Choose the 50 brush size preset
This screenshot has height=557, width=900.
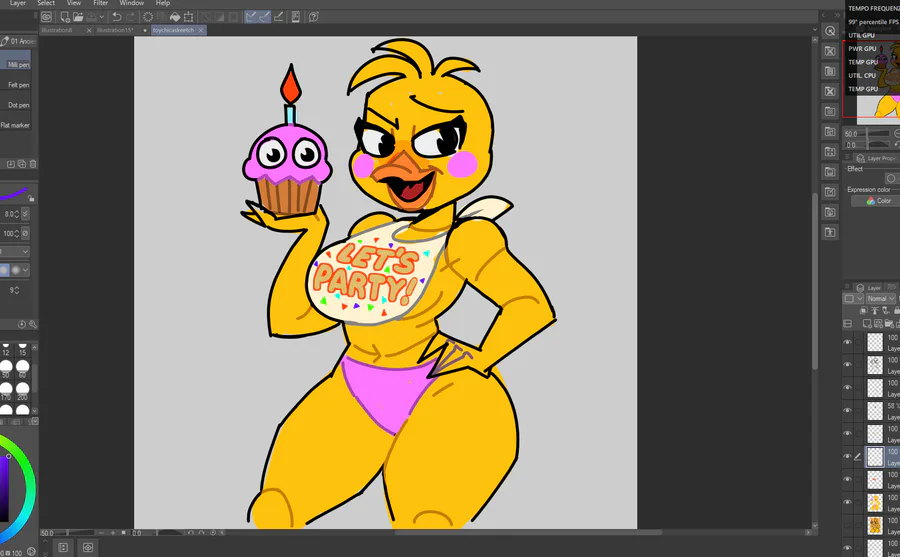pyautogui.click(x=6, y=368)
